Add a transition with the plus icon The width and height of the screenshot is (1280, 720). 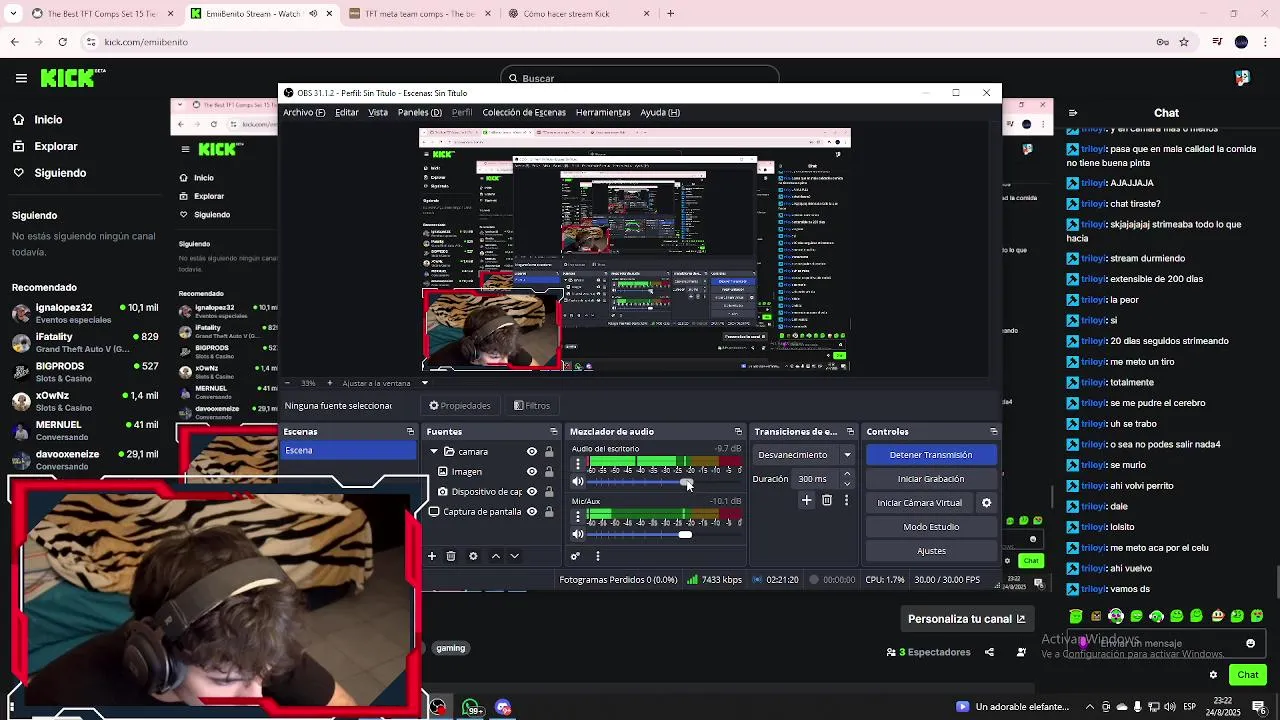pyautogui.click(x=807, y=500)
